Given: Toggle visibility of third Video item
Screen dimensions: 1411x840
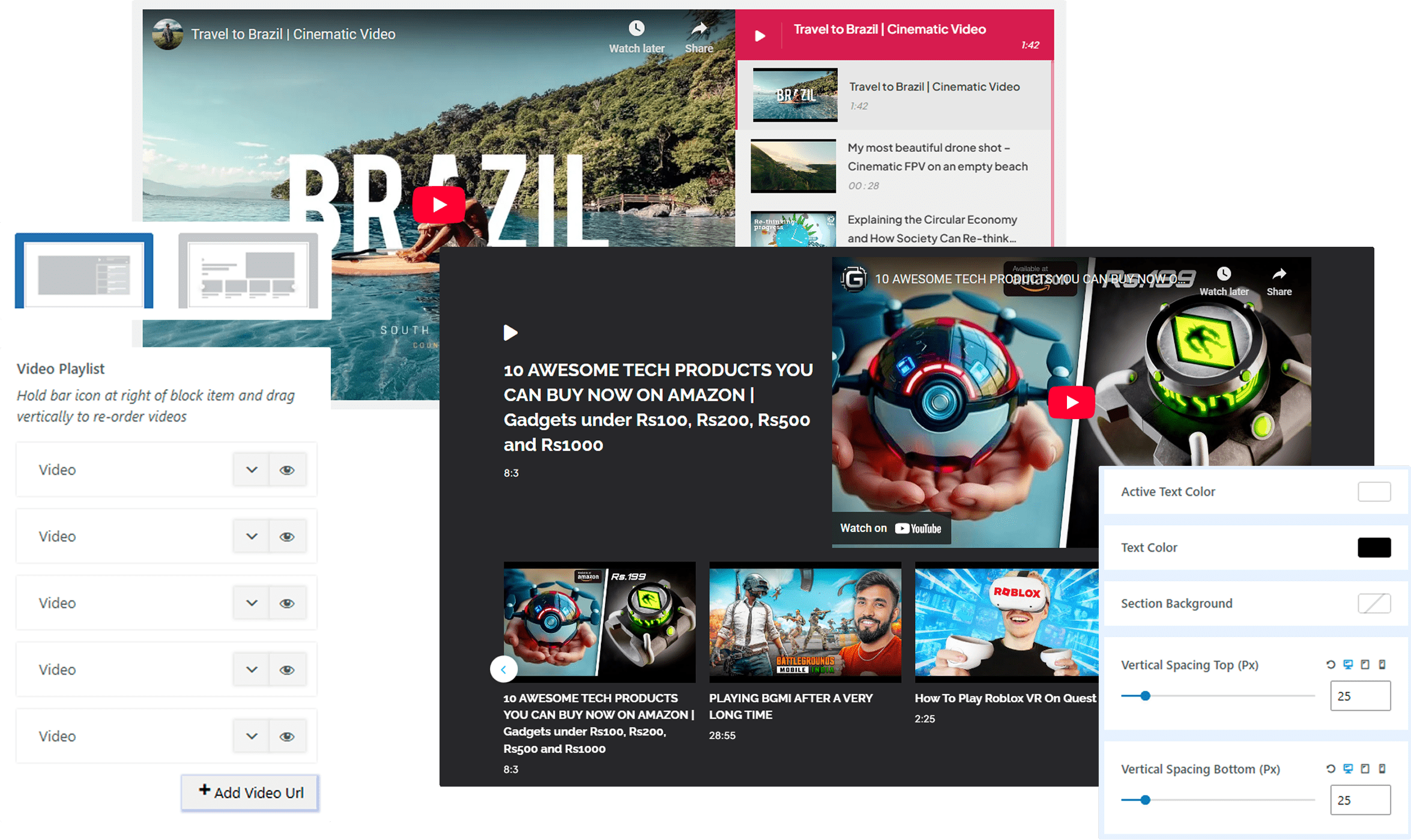Looking at the screenshot, I should tap(287, 603).
